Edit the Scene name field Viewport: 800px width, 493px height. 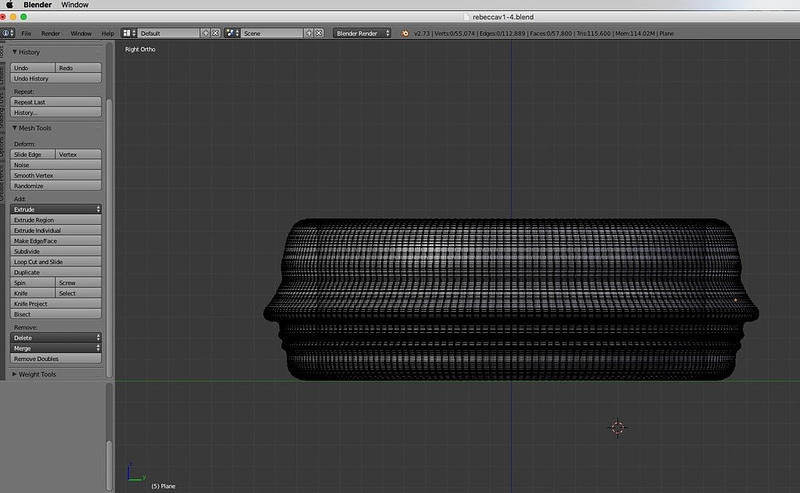pyautogui.click(x=272, y=33)
